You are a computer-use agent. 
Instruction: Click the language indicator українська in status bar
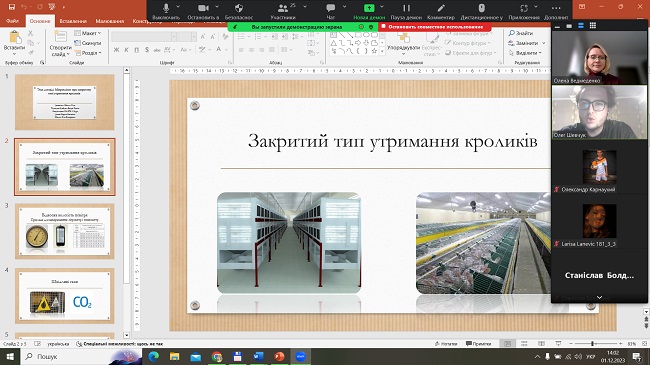58,343
